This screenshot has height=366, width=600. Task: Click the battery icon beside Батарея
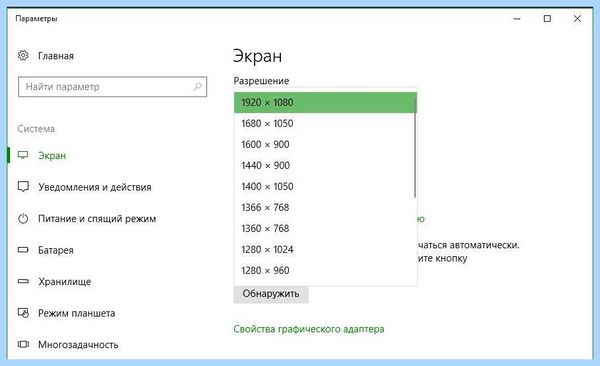(x=23, y=250)
